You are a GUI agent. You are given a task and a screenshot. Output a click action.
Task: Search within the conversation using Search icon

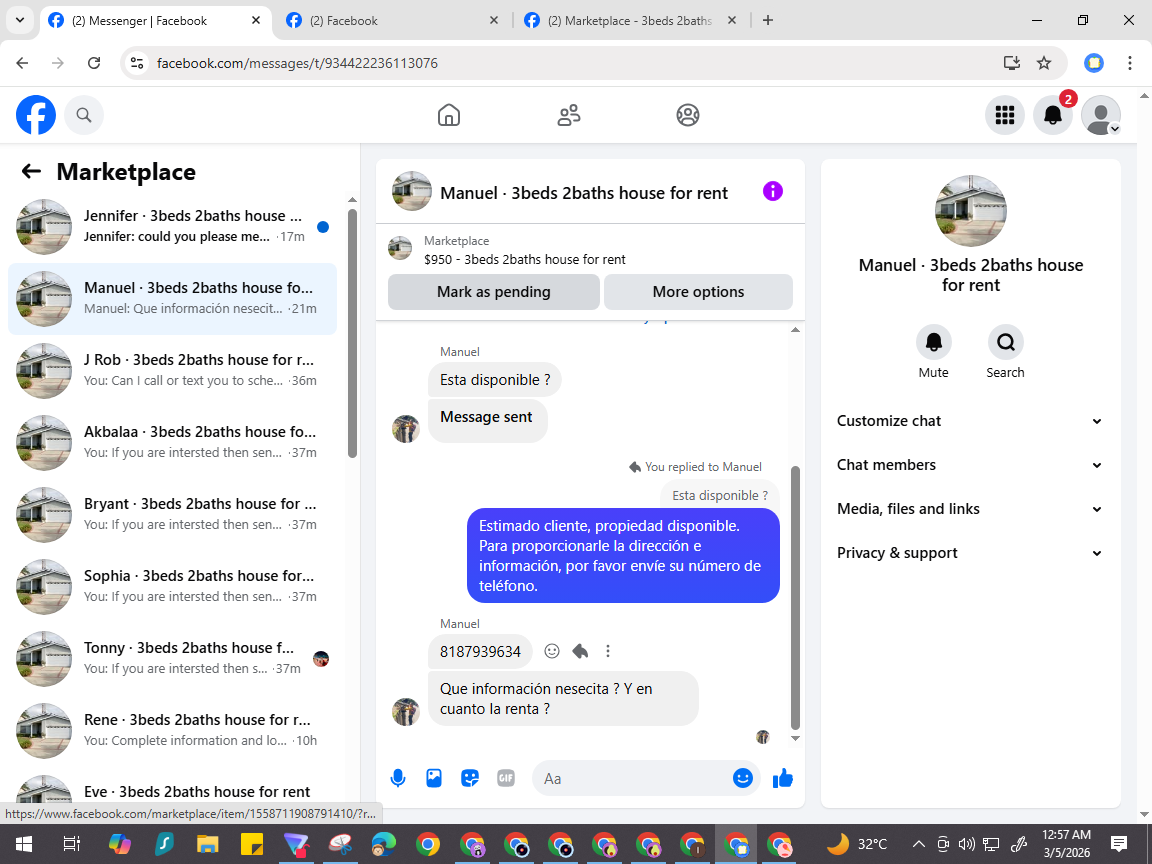coord(1006,342)
